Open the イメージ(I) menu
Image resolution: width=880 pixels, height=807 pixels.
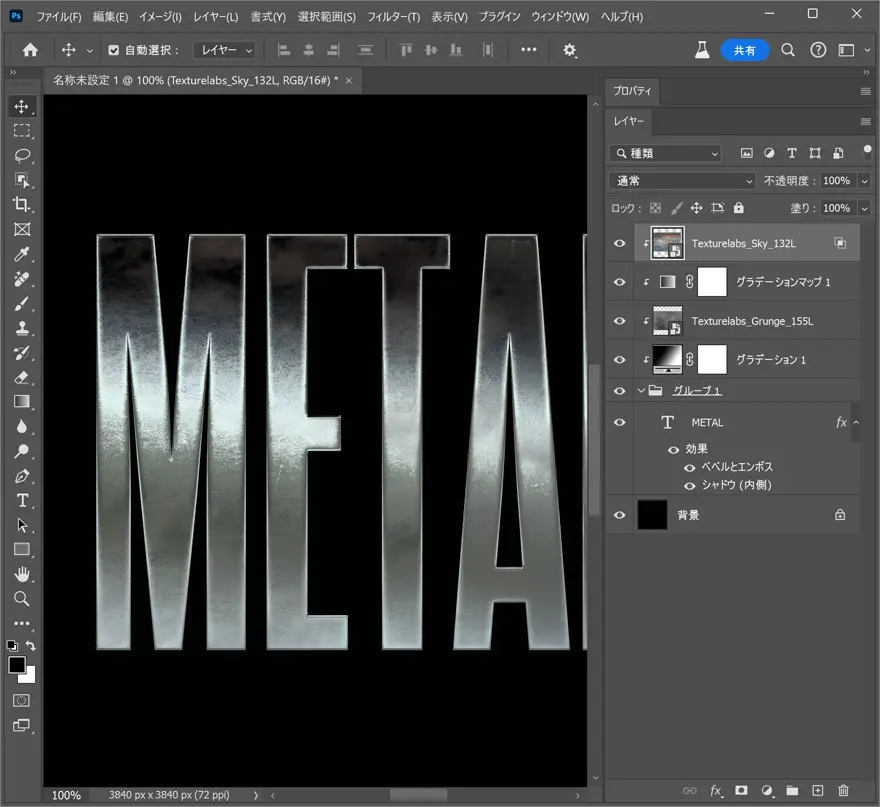tap(161, 17)
